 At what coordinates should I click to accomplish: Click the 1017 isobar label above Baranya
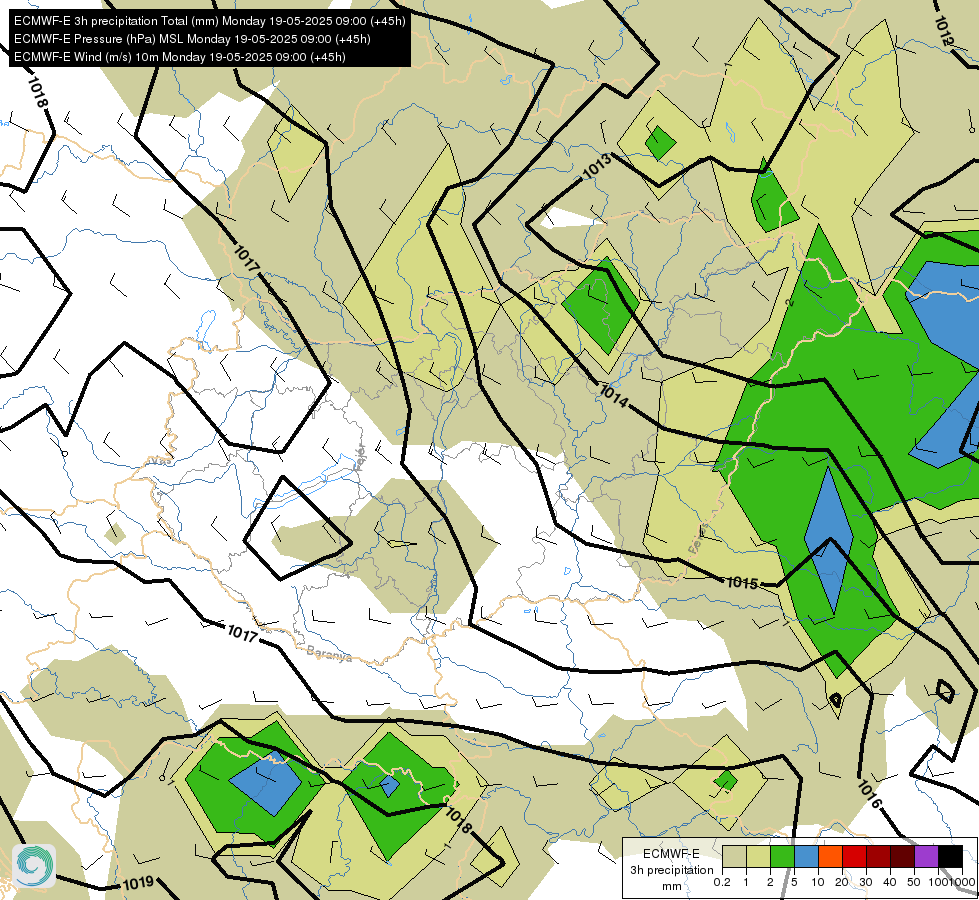242,633
